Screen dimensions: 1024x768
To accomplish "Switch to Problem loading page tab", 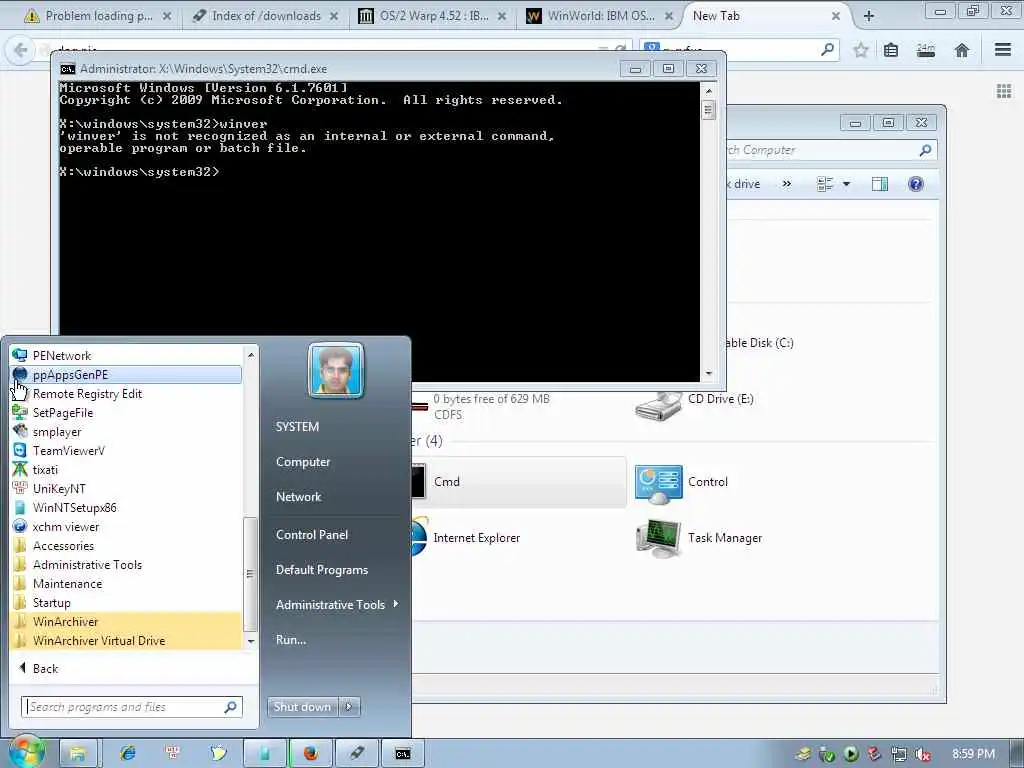I will point(98,16).
